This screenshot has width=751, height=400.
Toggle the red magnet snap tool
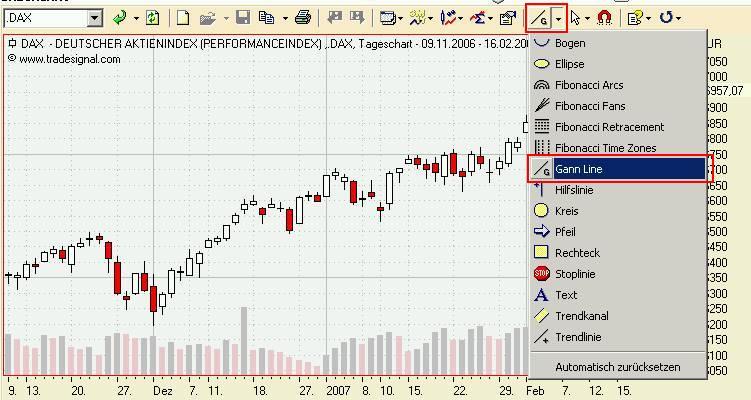[x=604, y=18]
